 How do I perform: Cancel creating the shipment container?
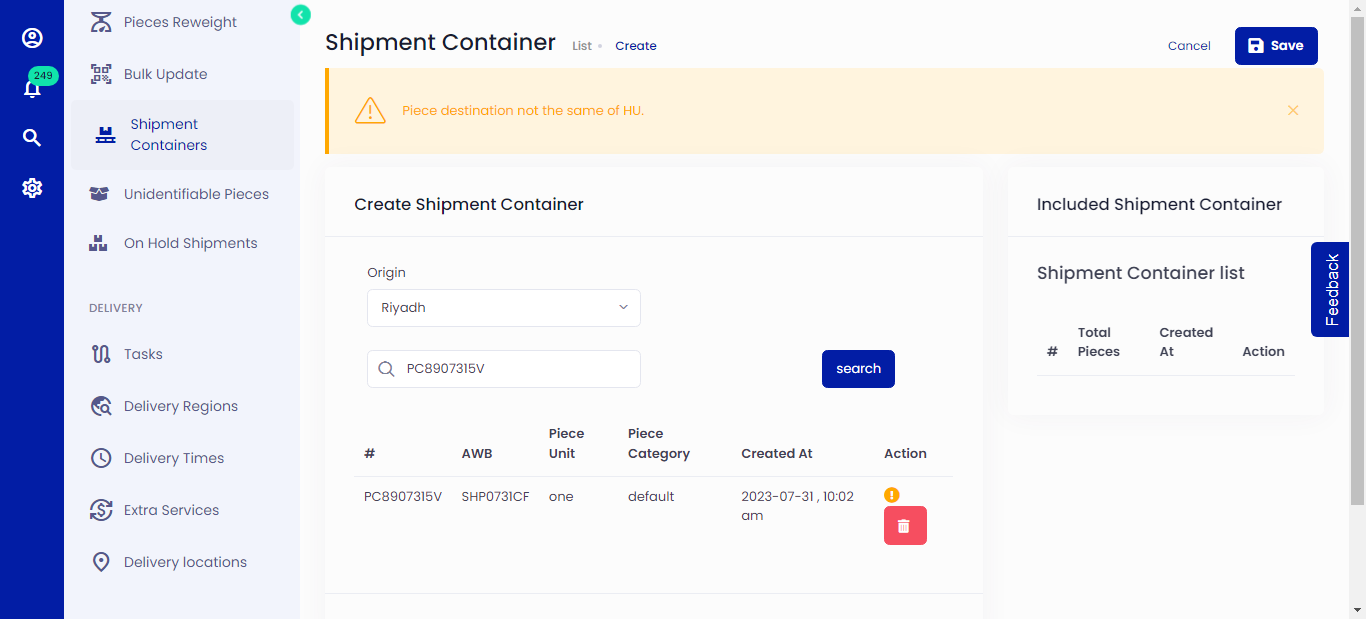(x=1189, y=45)
